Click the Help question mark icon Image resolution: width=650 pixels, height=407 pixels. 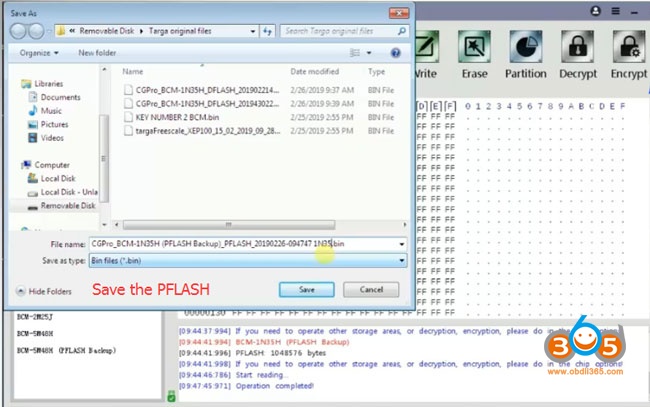coord(396,52)
